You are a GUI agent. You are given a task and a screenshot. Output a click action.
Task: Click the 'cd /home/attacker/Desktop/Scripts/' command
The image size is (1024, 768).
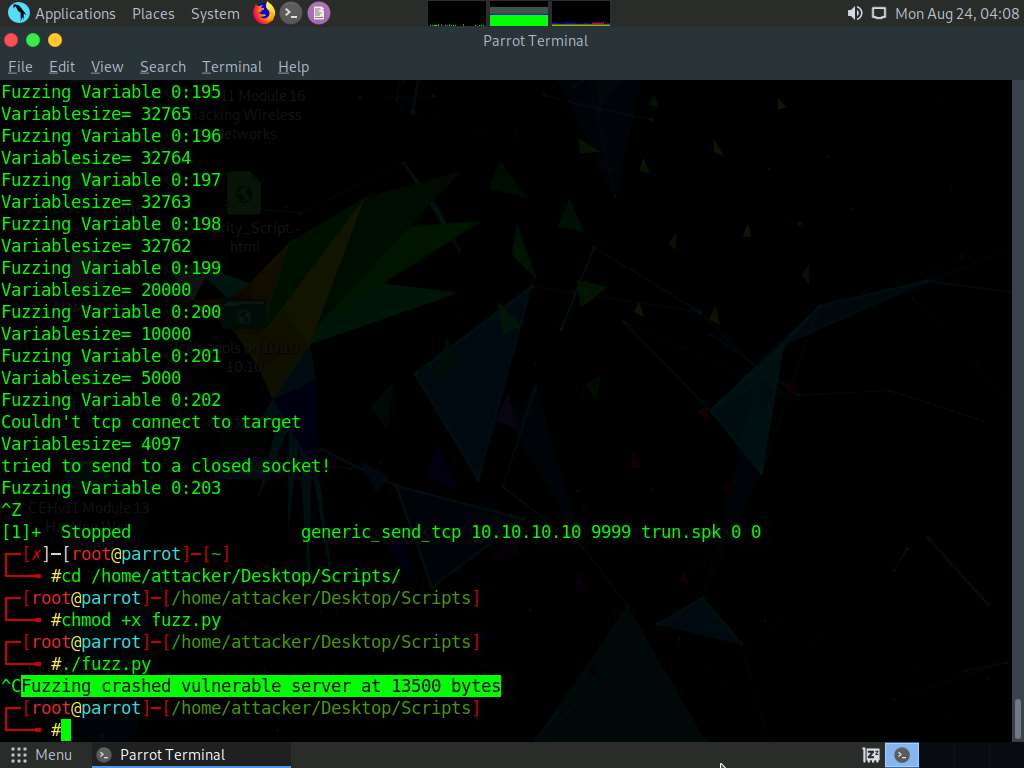231,576
